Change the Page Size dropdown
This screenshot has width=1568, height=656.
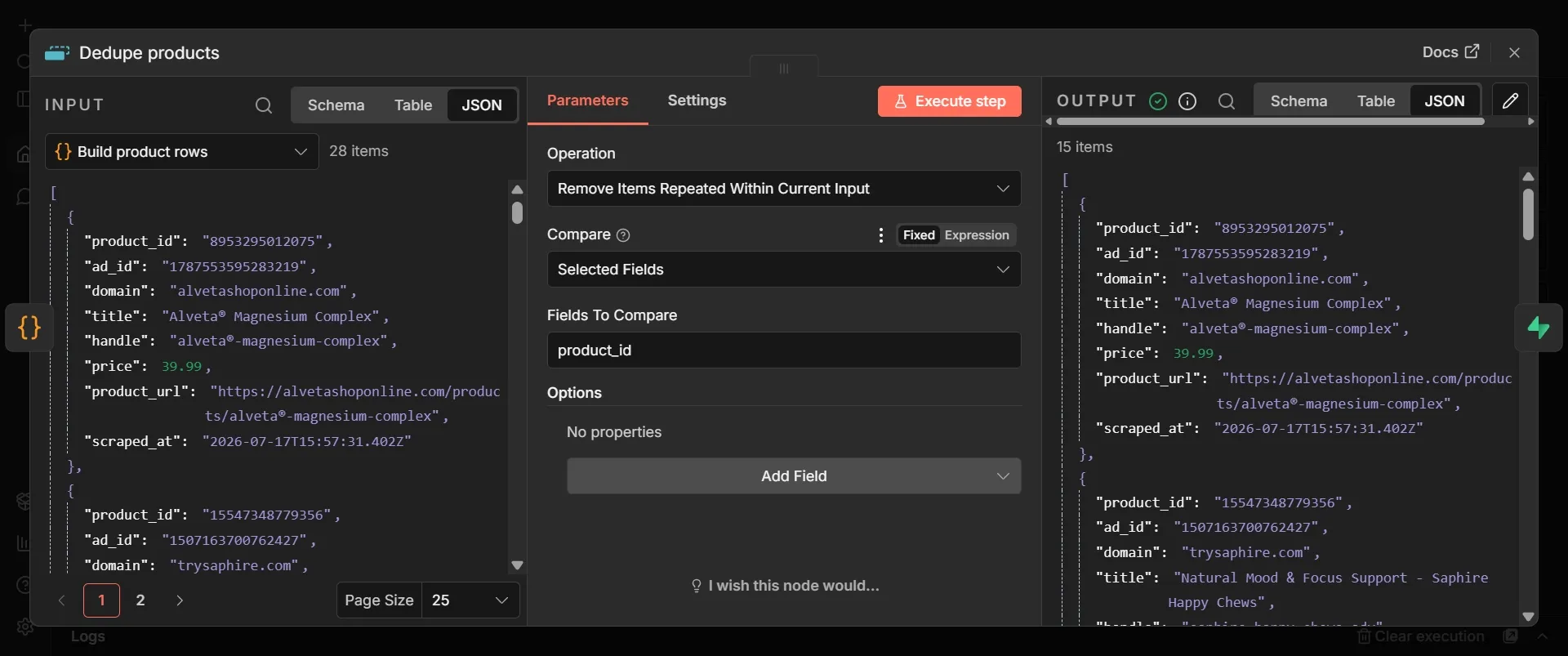click(470, 600)
